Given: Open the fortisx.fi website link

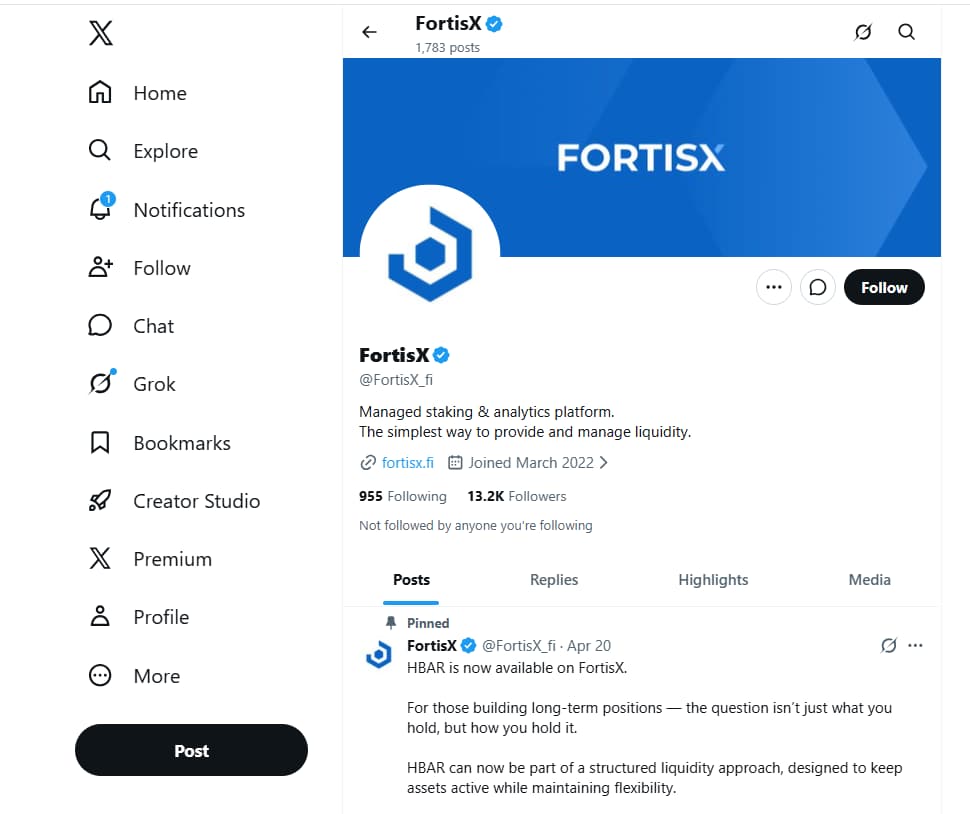Looking at the screenshot, I should point(408,463).
